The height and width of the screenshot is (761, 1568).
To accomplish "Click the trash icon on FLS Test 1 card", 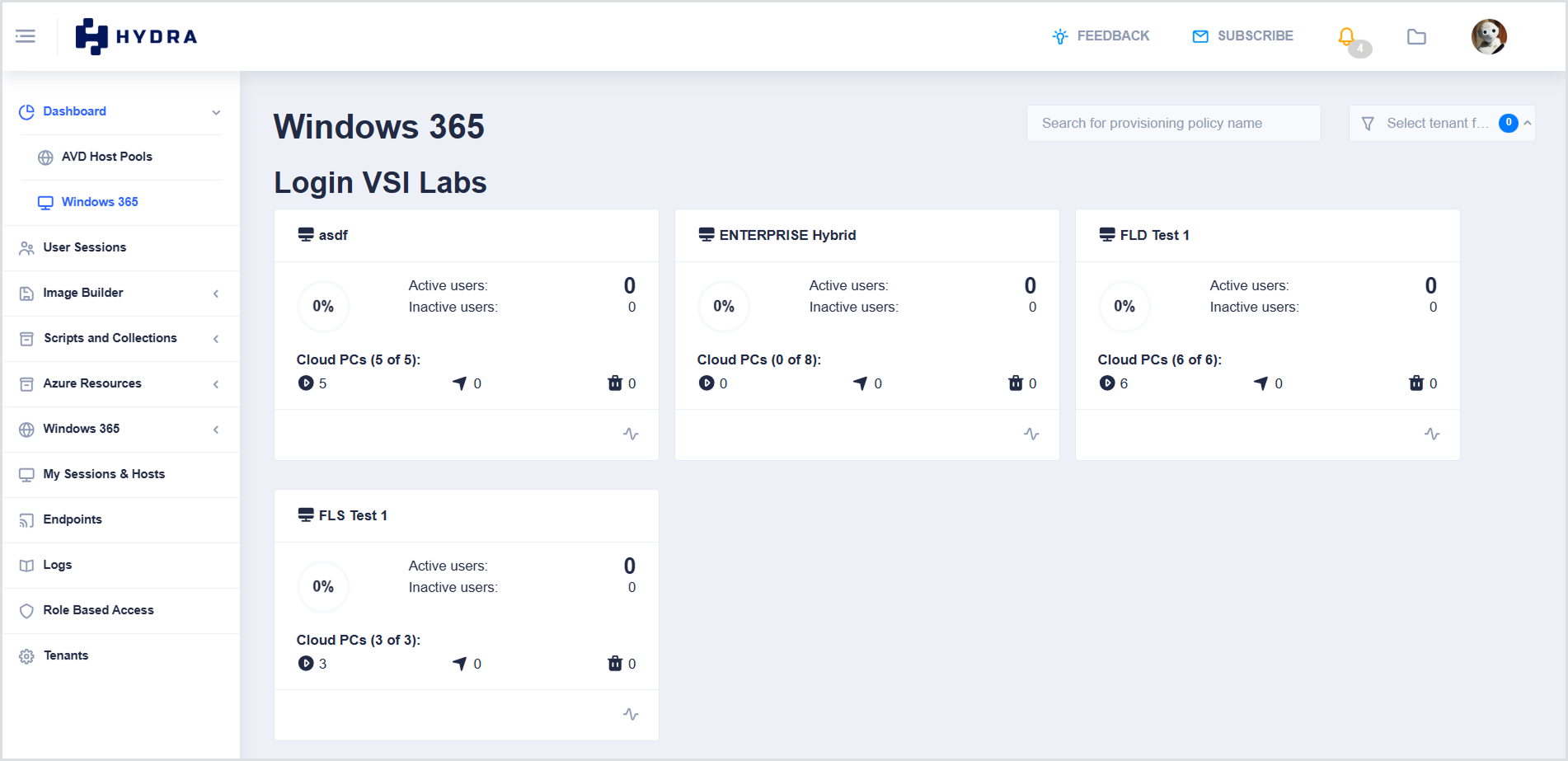I will pos(615,663).
